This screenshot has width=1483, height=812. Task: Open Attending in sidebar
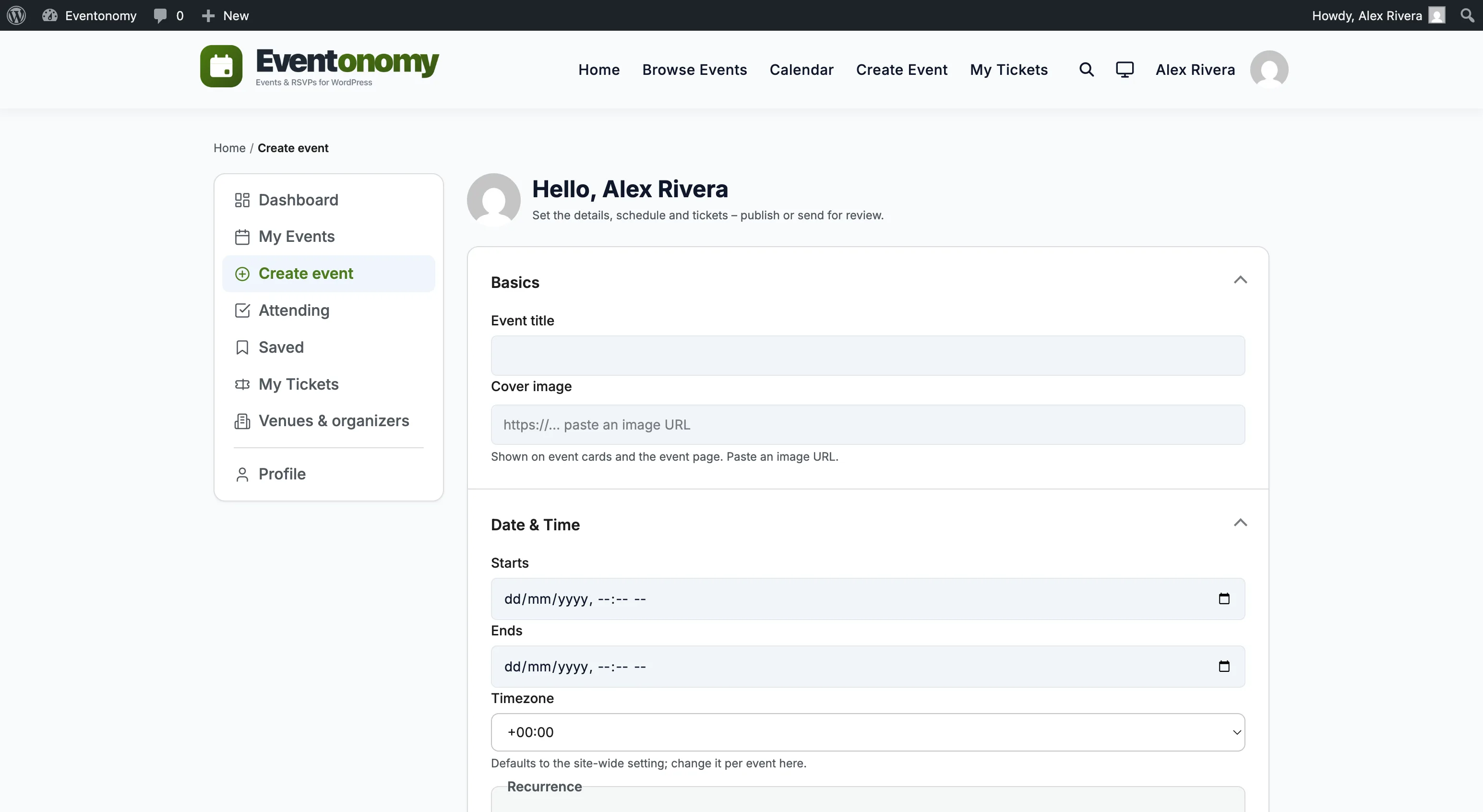[x=329, y=310]
